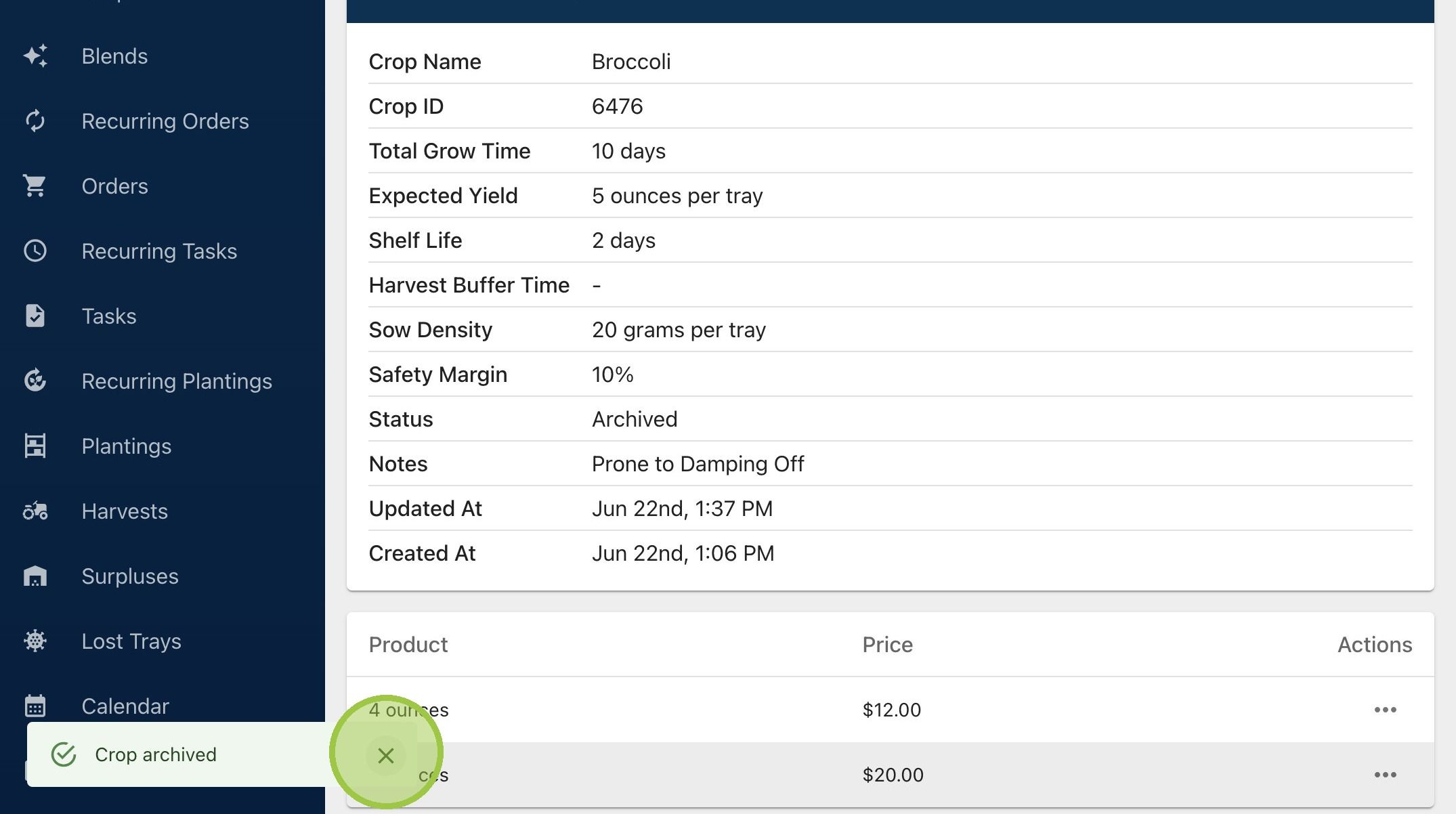Click the Recurring Orders refresh icon
Screen dimensions: 1456x814
coord(35,121)
